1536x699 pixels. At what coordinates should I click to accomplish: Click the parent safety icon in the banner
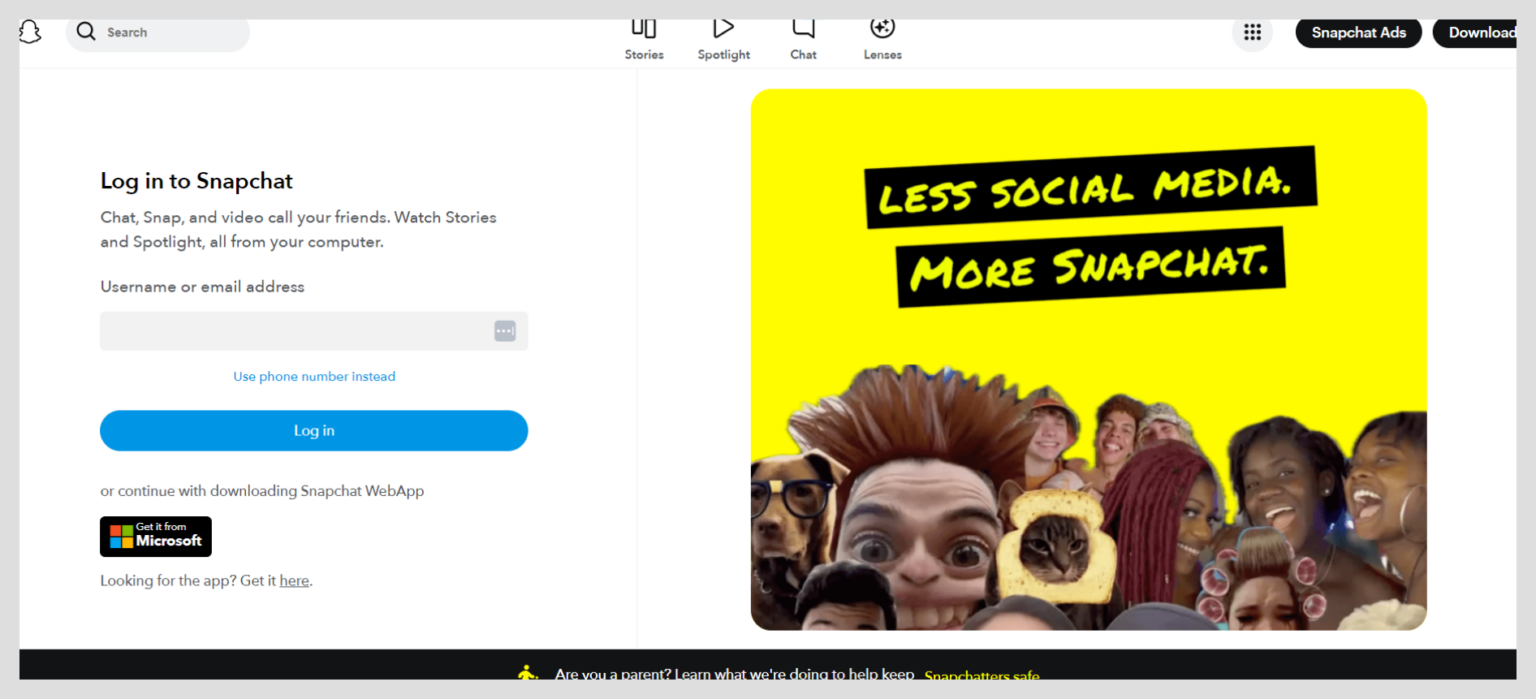[x=528, y=673]
